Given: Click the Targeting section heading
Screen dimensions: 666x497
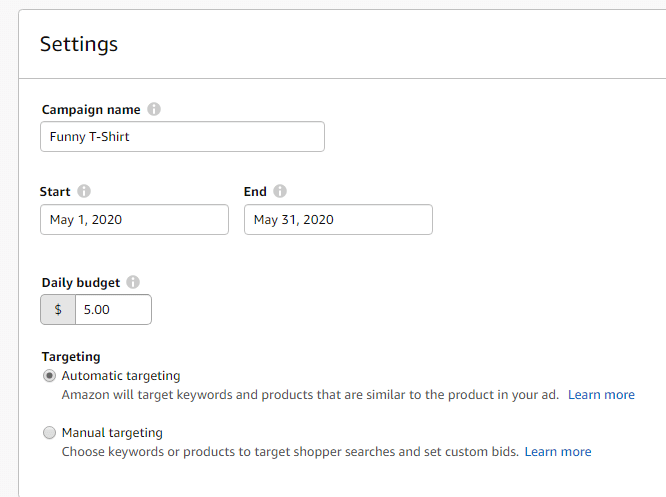Looking at the screenshot, I should 71,357.
